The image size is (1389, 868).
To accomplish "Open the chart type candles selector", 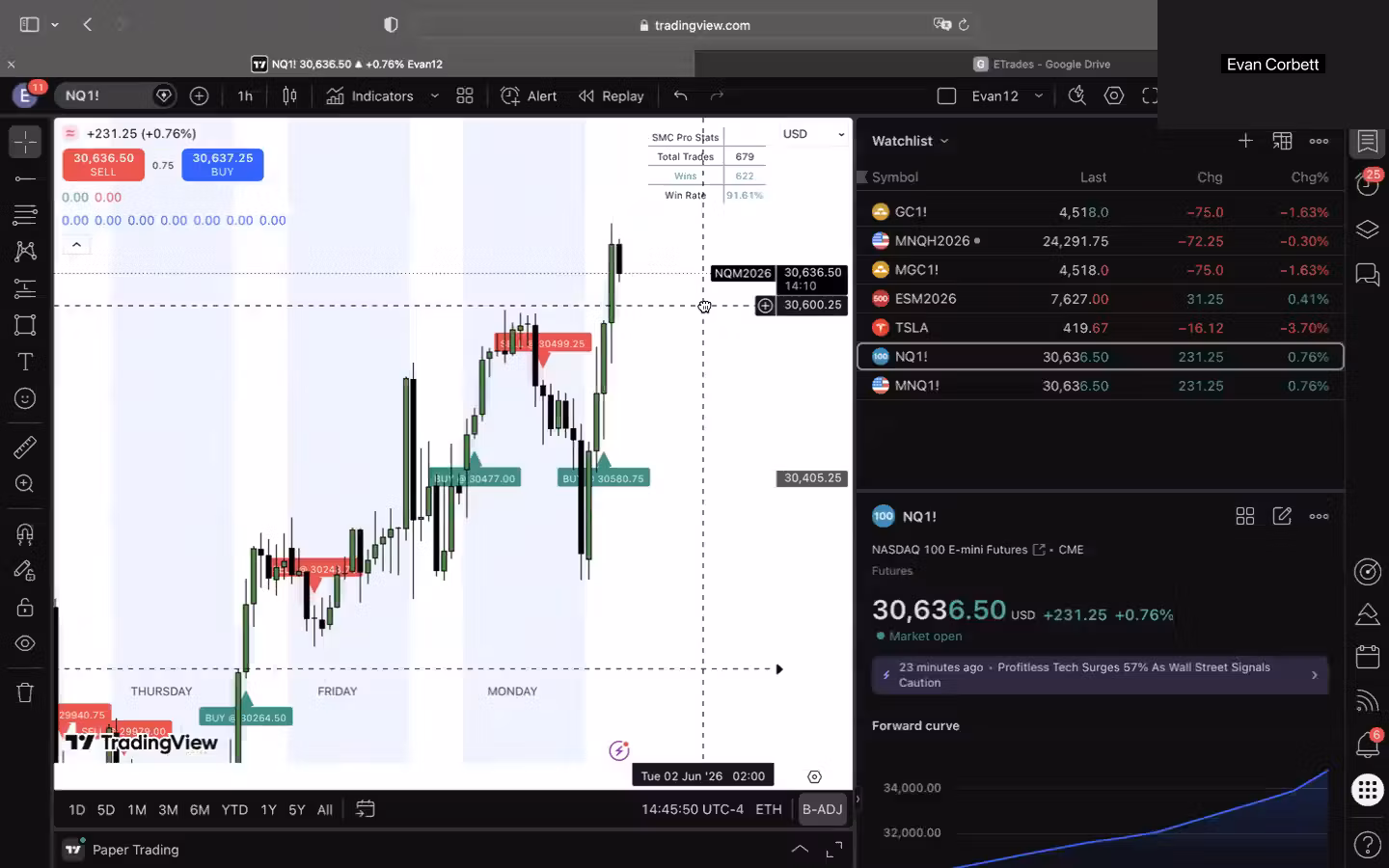I will (289, 95).
